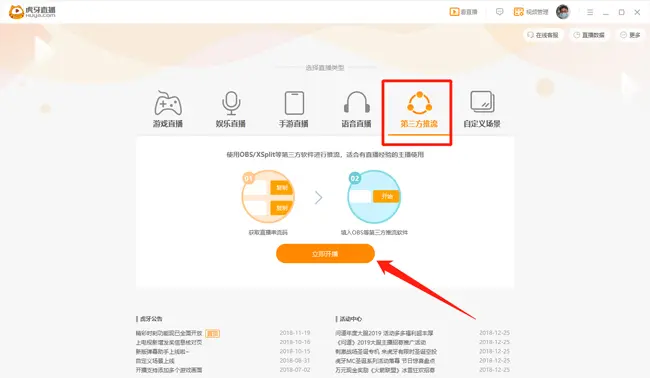The image size is (650, 378).
Task: Open 视频管理 video management
Action: [x=531, y=12]
